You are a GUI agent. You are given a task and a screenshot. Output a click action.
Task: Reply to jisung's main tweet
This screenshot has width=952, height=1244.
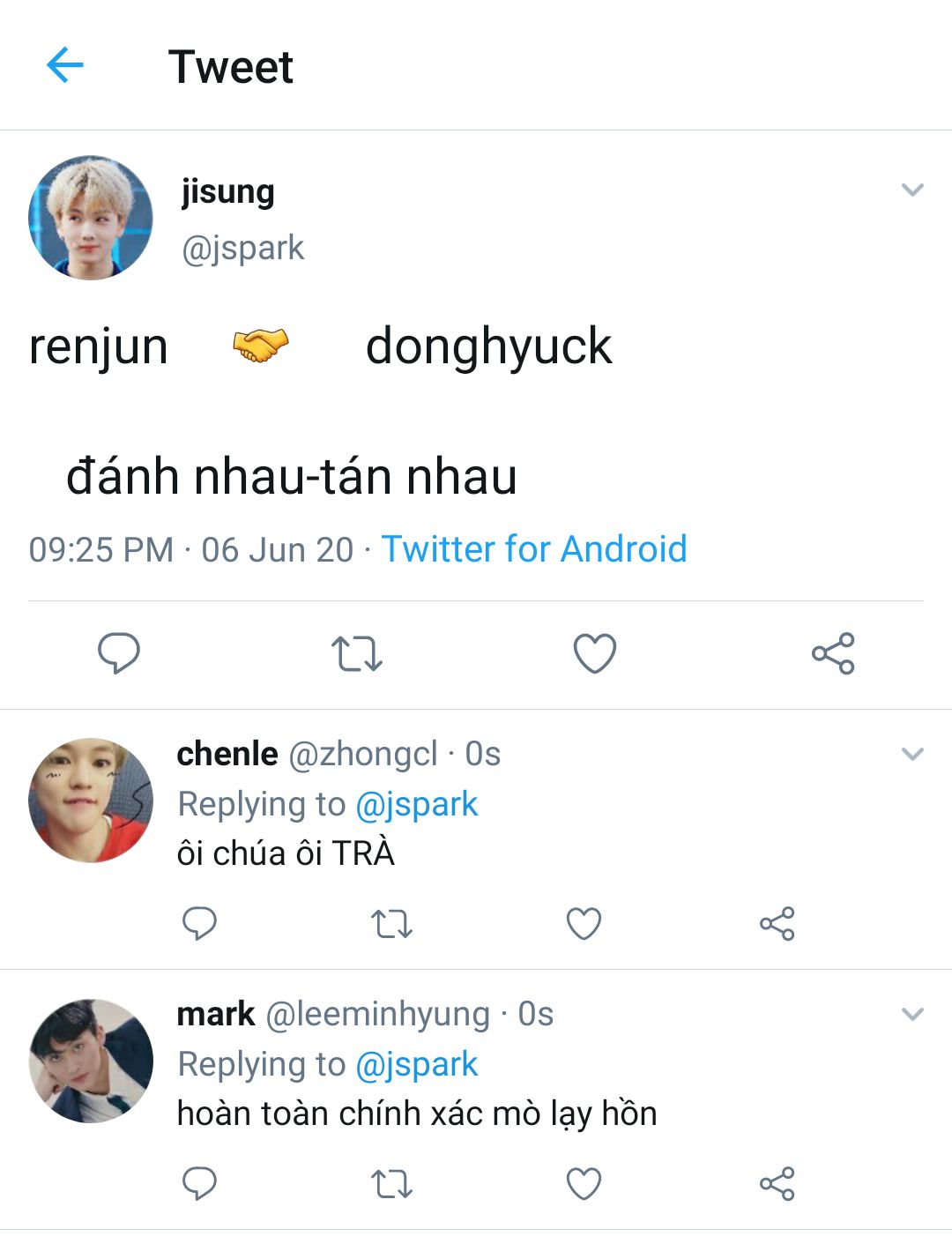point(119,653)
